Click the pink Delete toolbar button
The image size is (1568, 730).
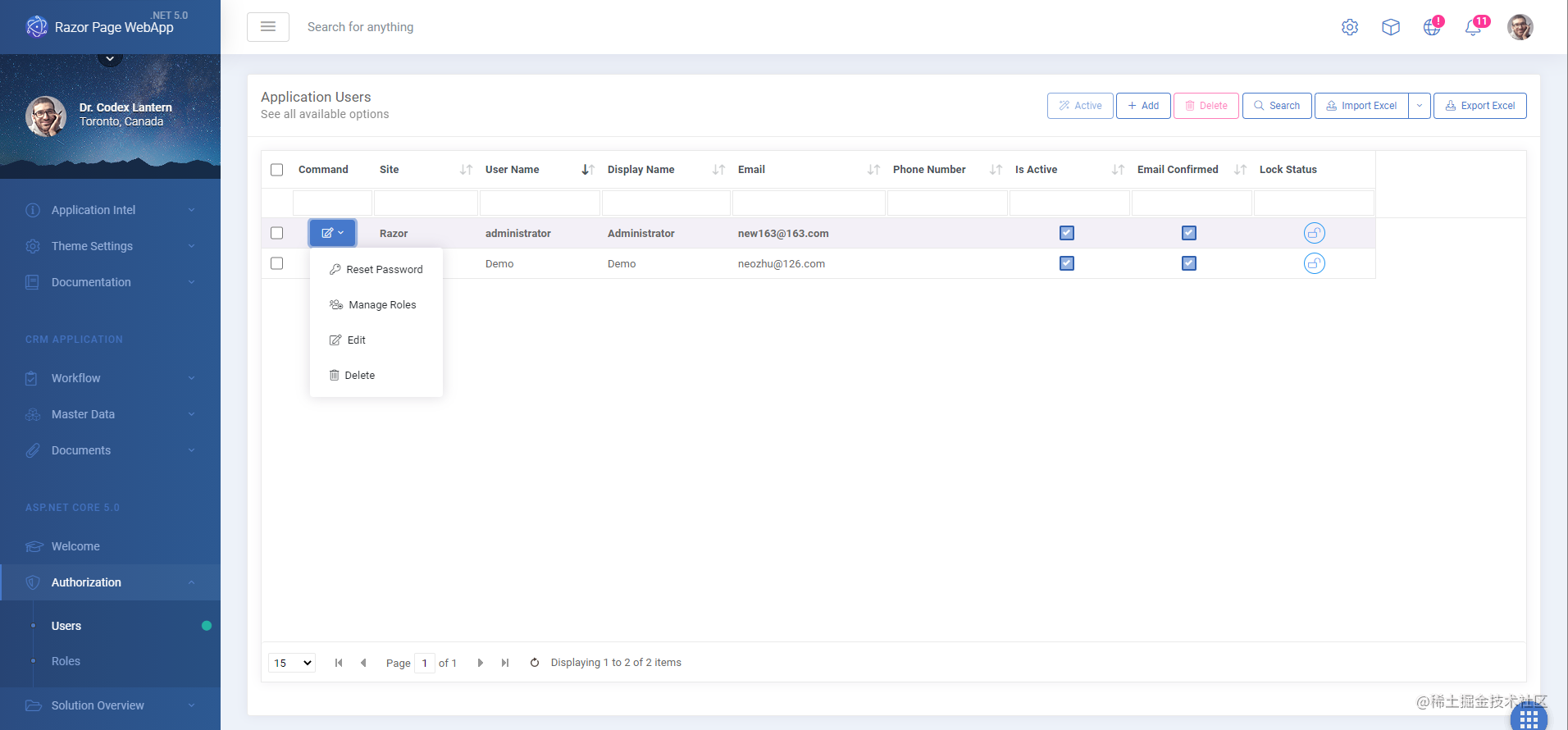click(x=1206, y=106)
